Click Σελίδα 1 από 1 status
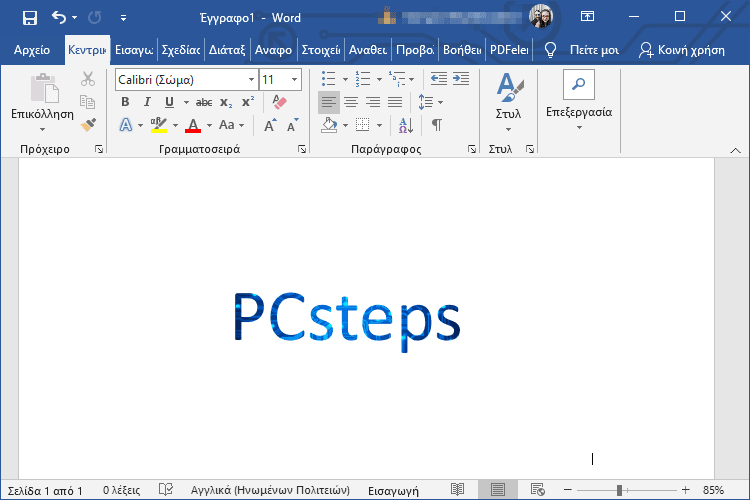The height and width of the screenshot is (500, 750). click(45, 490)
